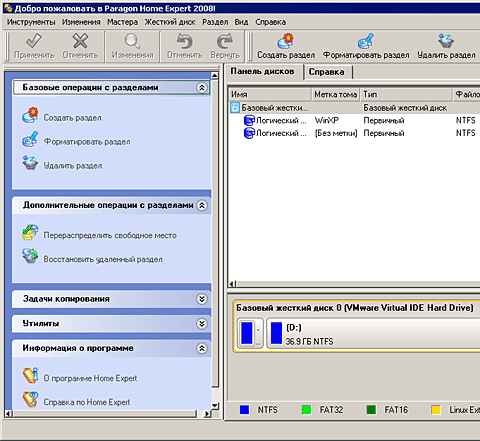Viewport: 480px width, 441px height.
Task: Click the Форматировать раздел toolbar icon
Action: (366, 41)
